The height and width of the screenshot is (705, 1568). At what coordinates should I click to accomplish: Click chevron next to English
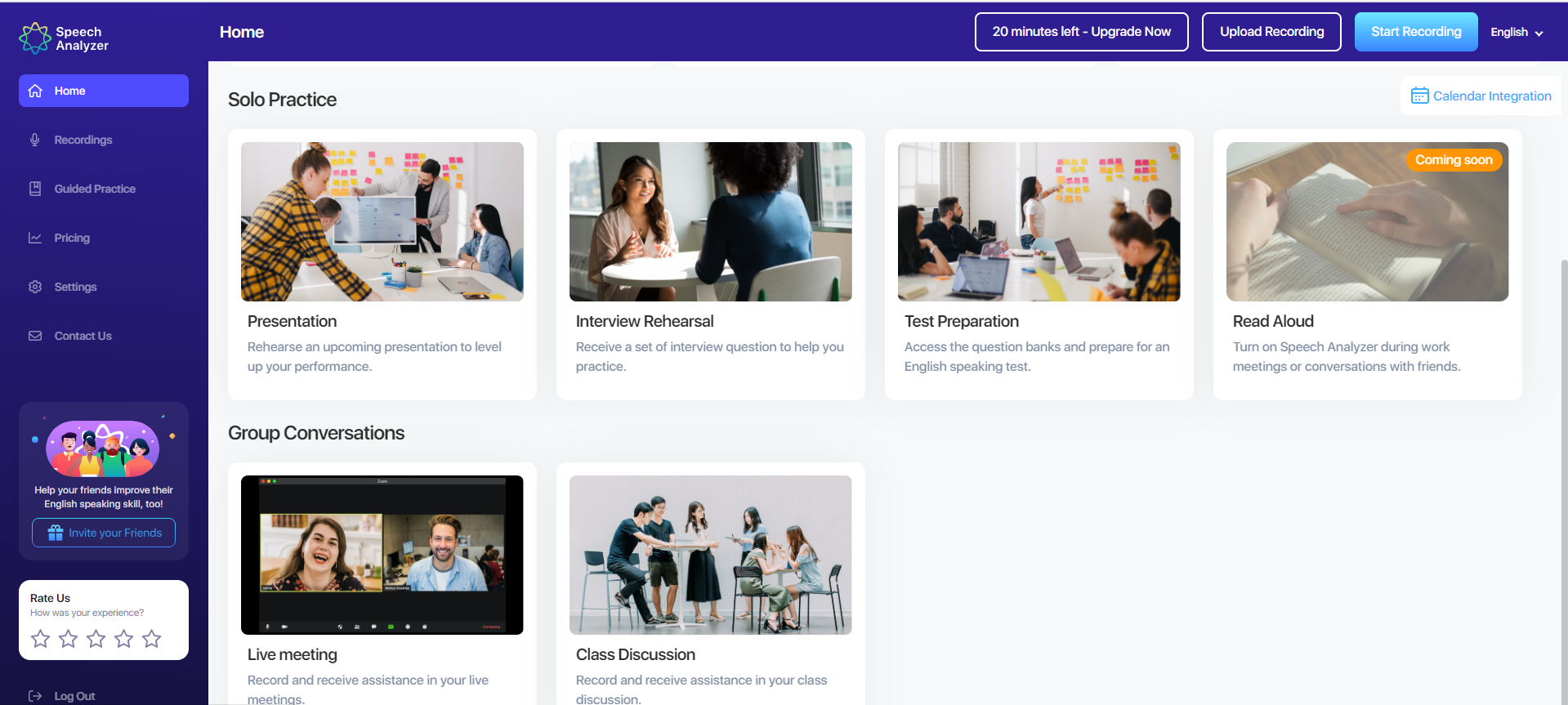pos(1539,33)
